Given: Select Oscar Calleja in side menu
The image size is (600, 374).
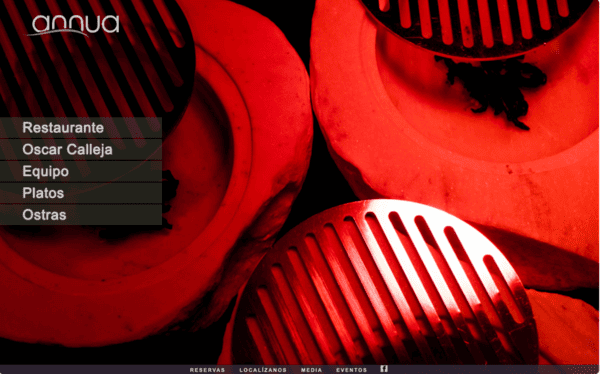Looking at the screenshot, I should [81, 149].
